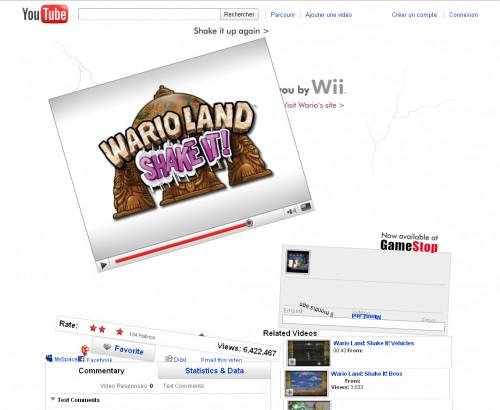This screenshot has width=500, height=410.
Task: Click the add icon on the Boss thumbnail
Action: click(x=289, y=392)
